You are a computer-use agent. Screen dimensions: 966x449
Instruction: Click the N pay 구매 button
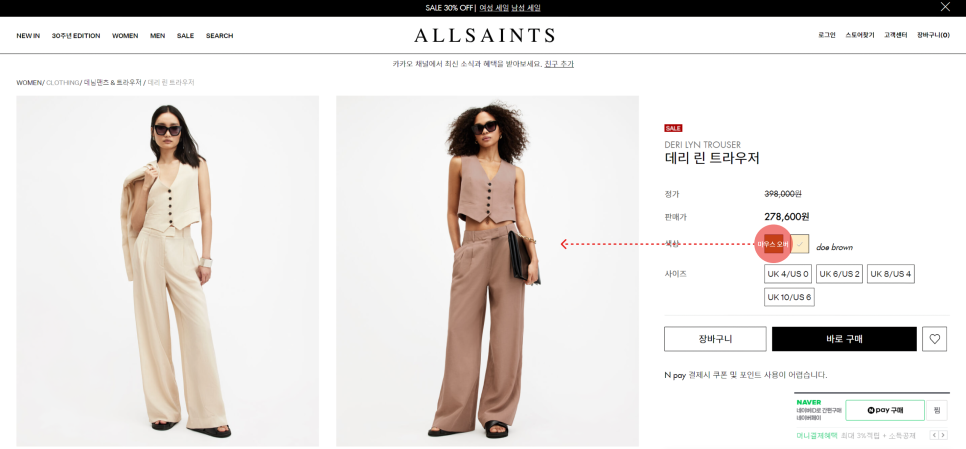click(885, 410)
